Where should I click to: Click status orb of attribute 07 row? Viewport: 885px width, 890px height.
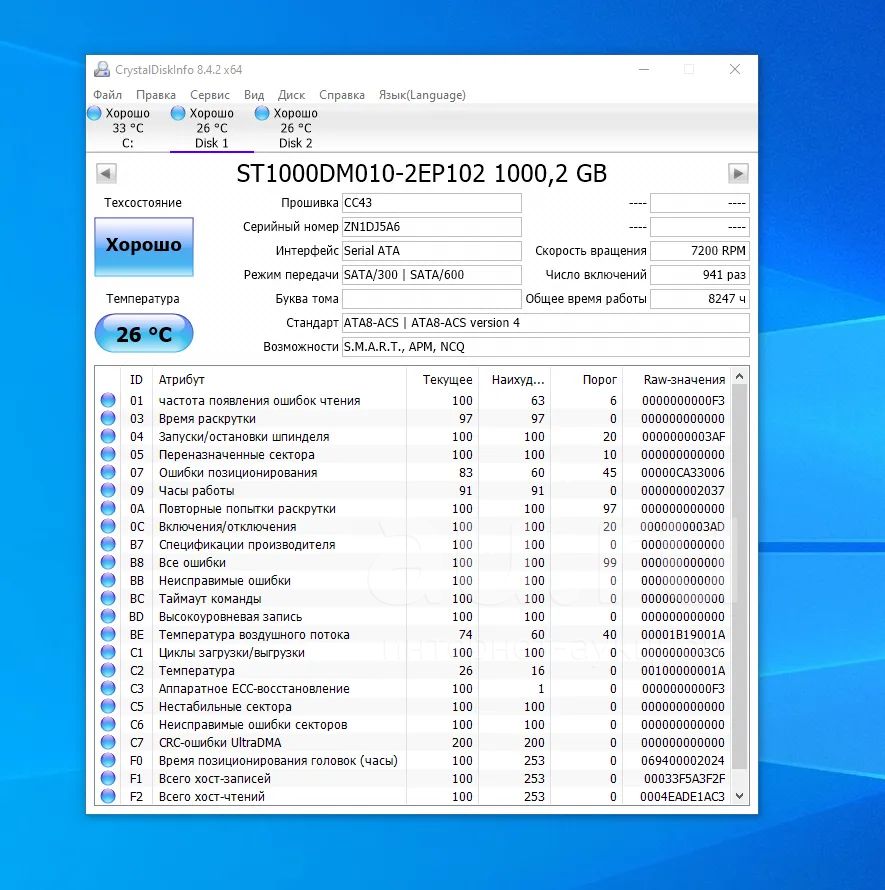point(108,472)
